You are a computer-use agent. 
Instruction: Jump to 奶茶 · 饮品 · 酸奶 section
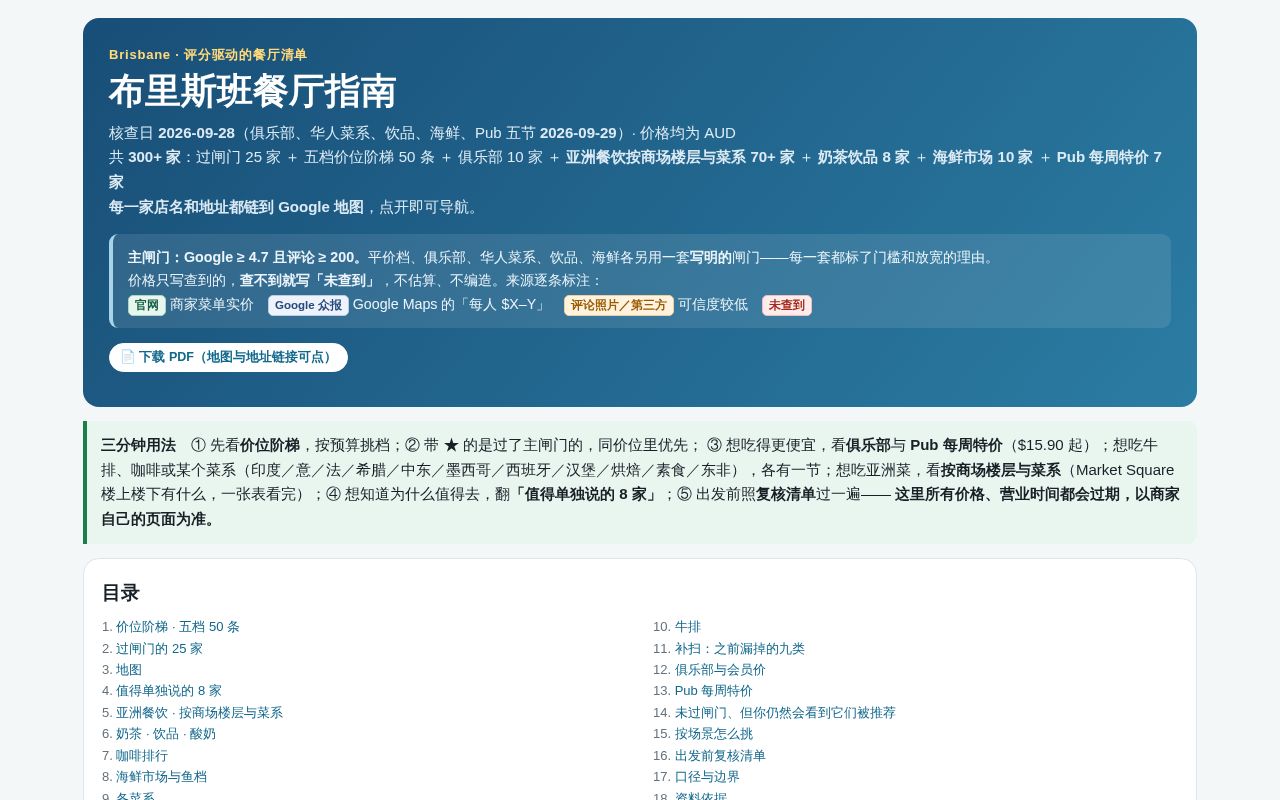(166, 734)
